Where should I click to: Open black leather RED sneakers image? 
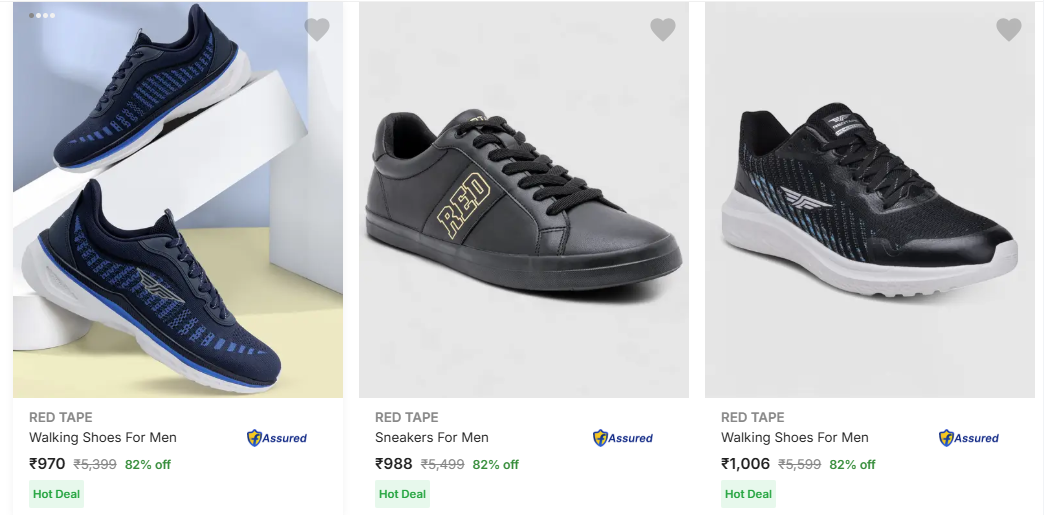(523, 200)
